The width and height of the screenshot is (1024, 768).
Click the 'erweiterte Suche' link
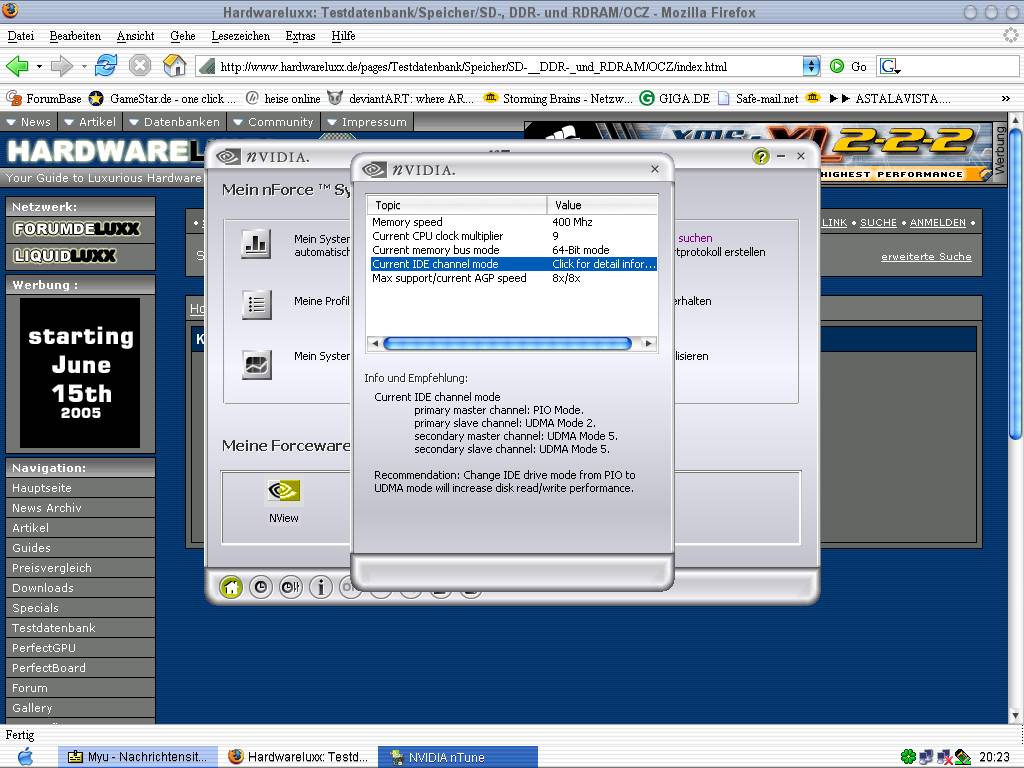pyautogui.click(x=926, y=257)
